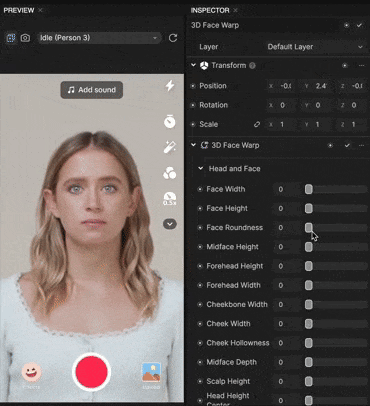The height and width of the screenshot is (406, 370).
Task: Open the Default Layer dropdown
Action: click(x=314, y=47)
